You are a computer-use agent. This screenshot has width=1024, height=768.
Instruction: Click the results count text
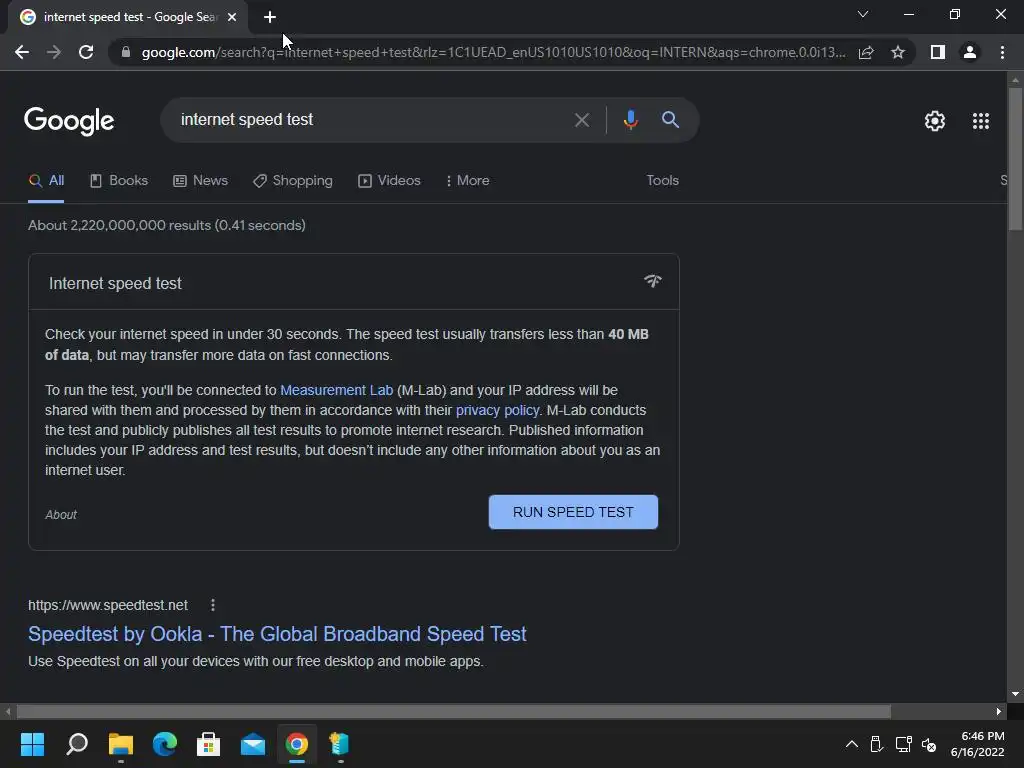click(167, 225)
